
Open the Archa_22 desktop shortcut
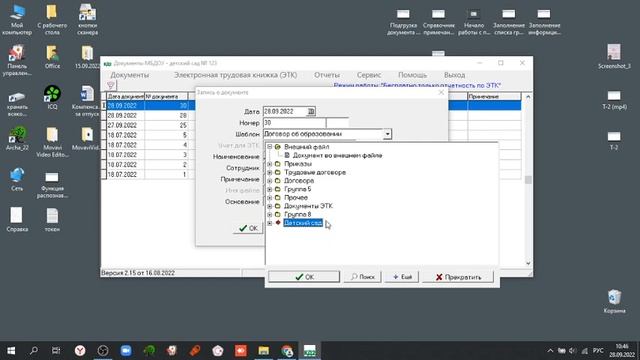click(x=17, y=139)
